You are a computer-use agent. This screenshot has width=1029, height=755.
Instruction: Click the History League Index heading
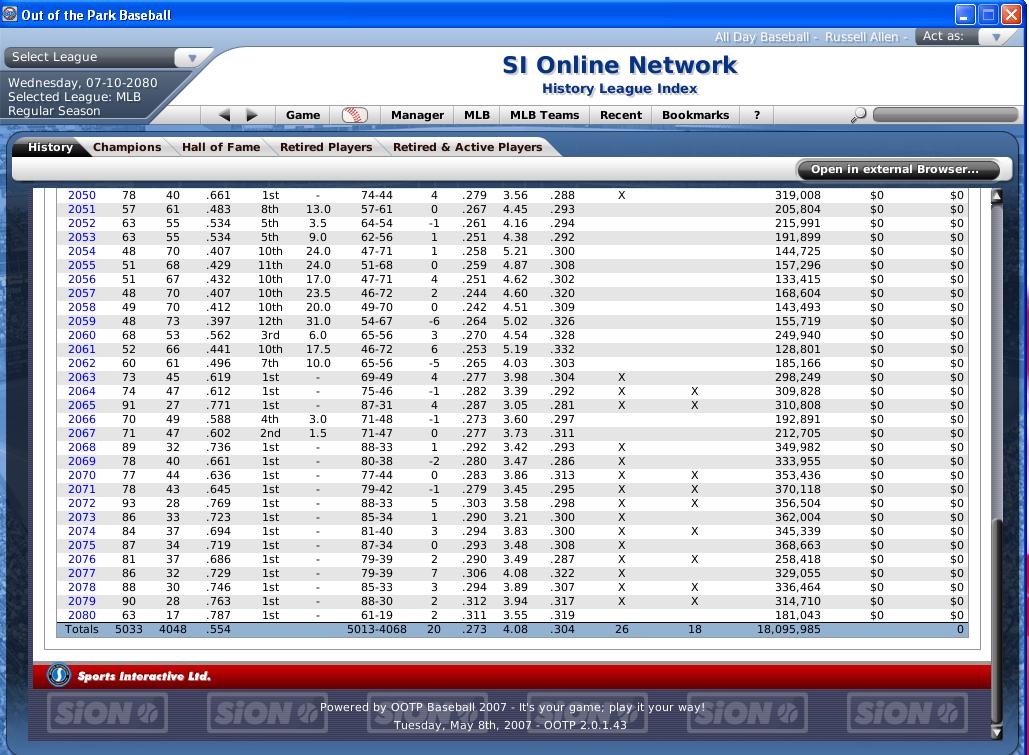(x=620, y=89)
